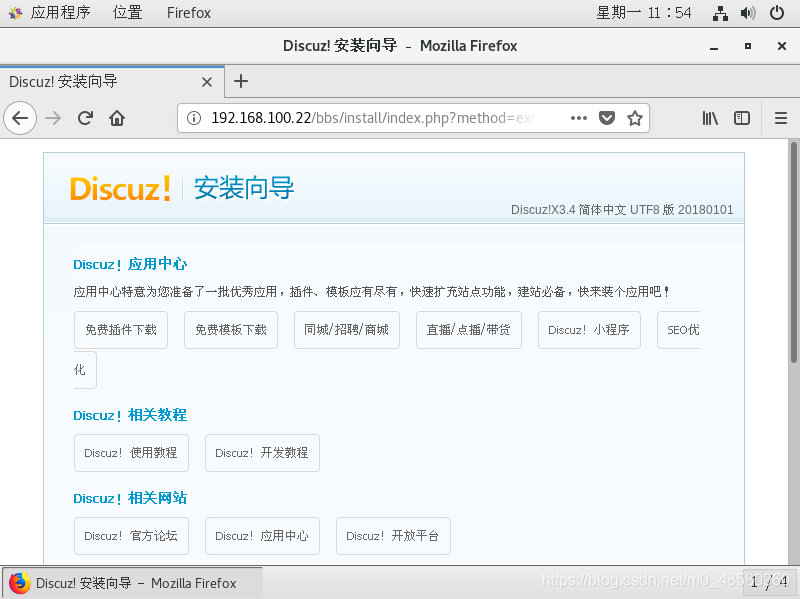This screenshot has height=599, width=800.
Task: Click the 应用程序 activities icon
Action: click(15, 13)
